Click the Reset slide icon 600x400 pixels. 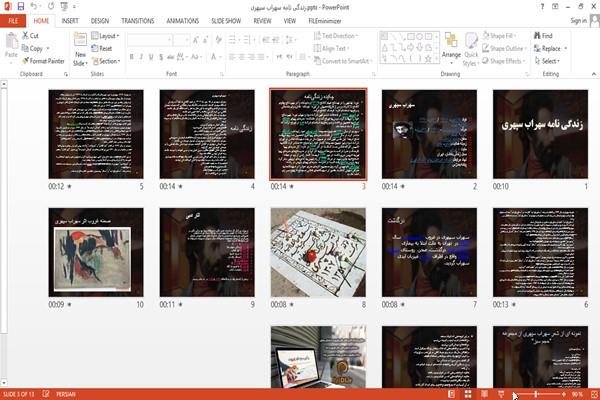[95, 48]
